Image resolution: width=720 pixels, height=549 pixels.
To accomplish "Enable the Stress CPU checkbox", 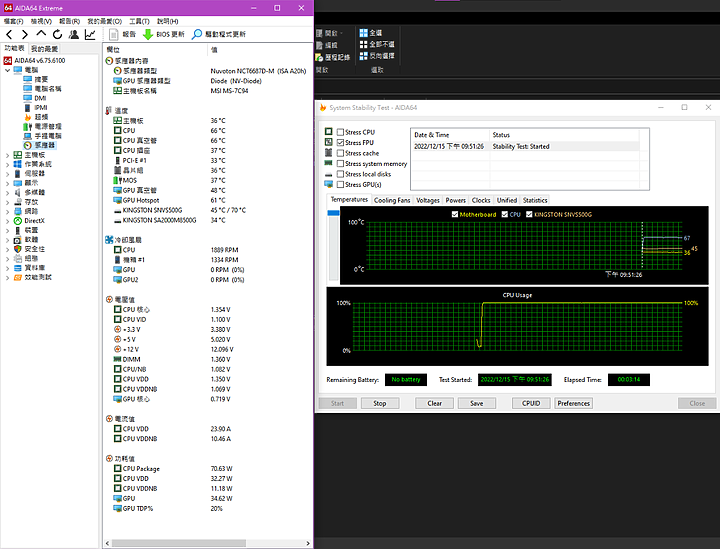I will (340, 132).
